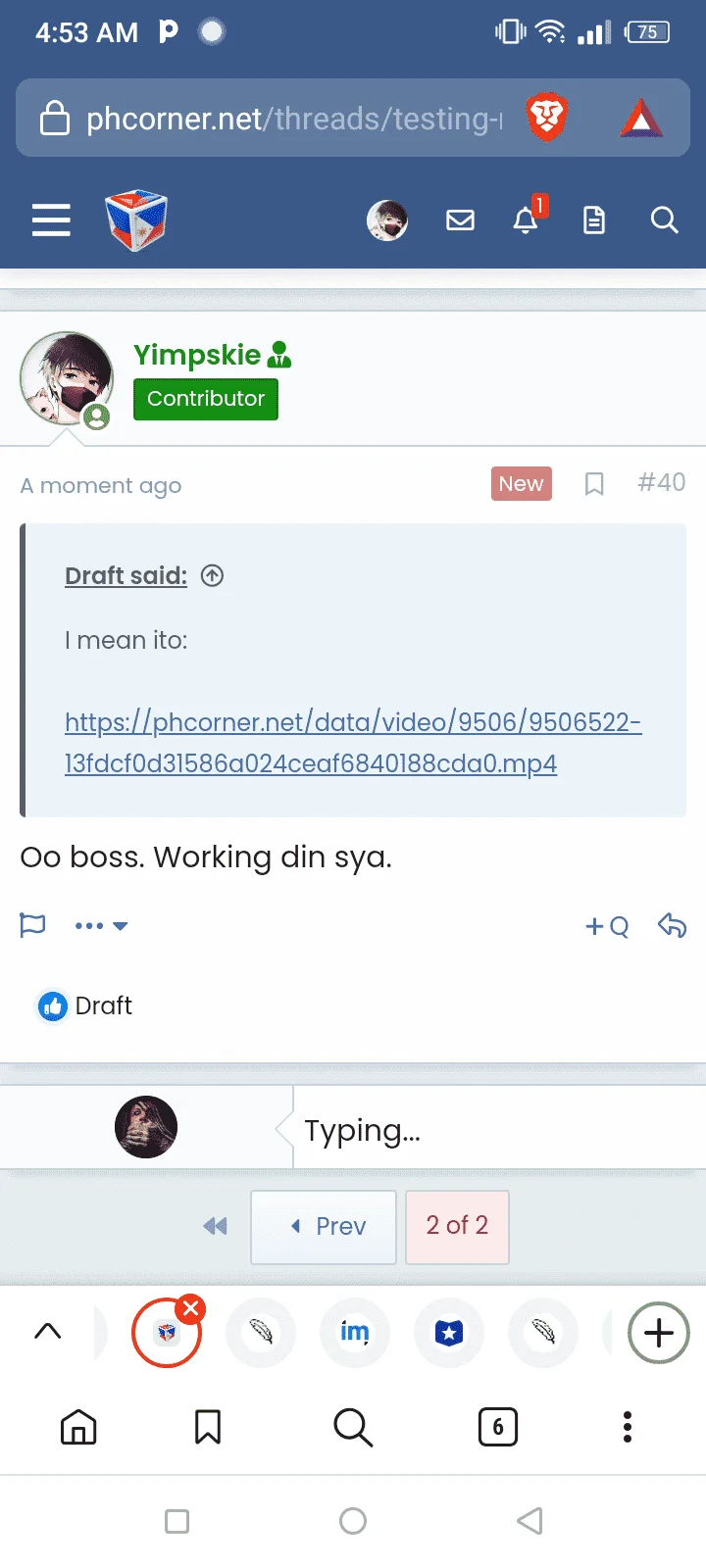The height and width of the screenshot is (1568, 706).
Task: Add the post to multi-quote (+Q)
Action: [x=607, y=926]
